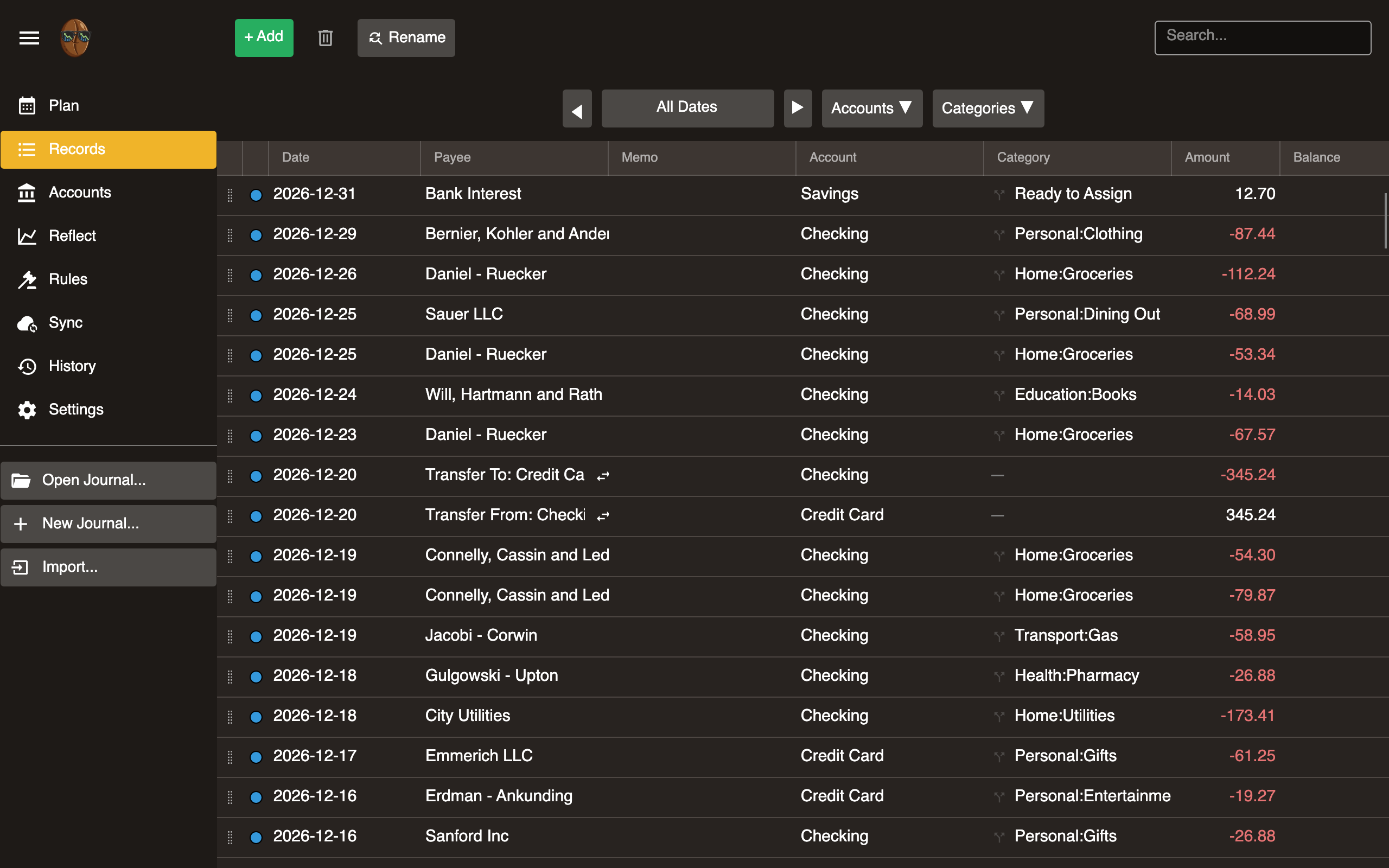Click the transfer icon on the Transfer To: Credit Card row
This screenshot has height=868, width=1389.
point(603,476)
